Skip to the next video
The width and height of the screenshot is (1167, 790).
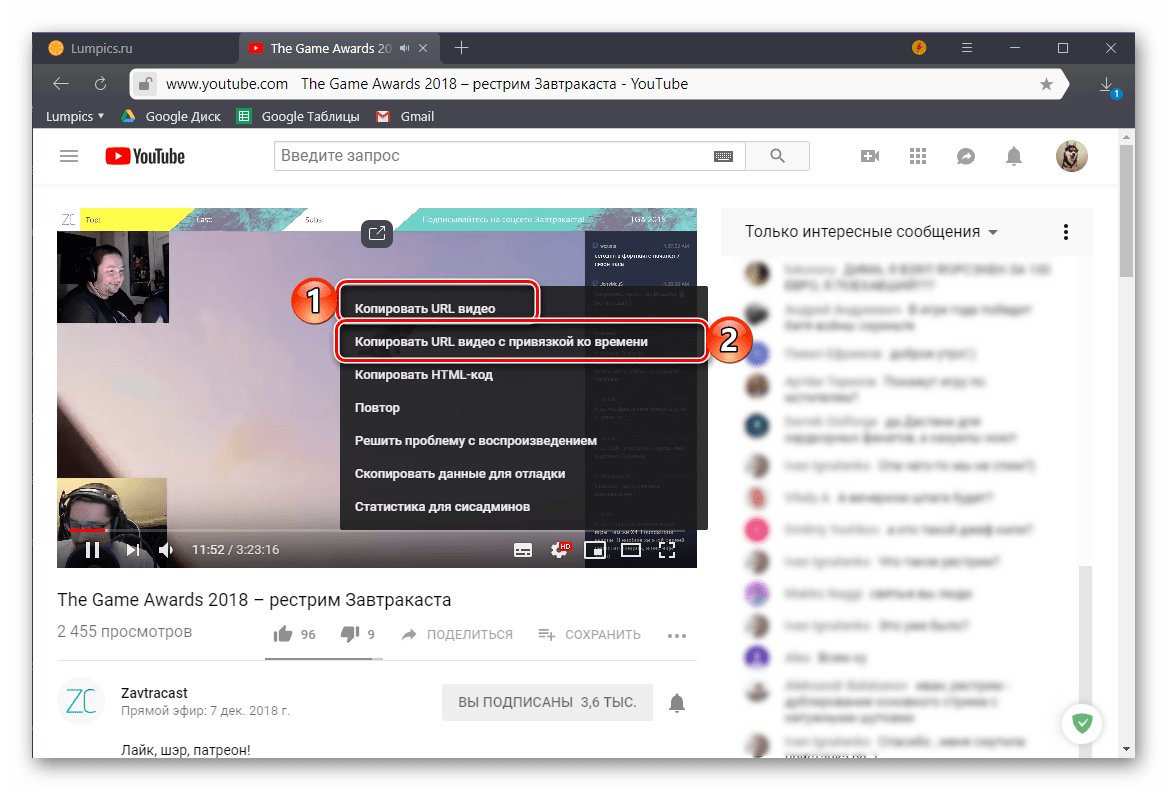tap(132, 550)
